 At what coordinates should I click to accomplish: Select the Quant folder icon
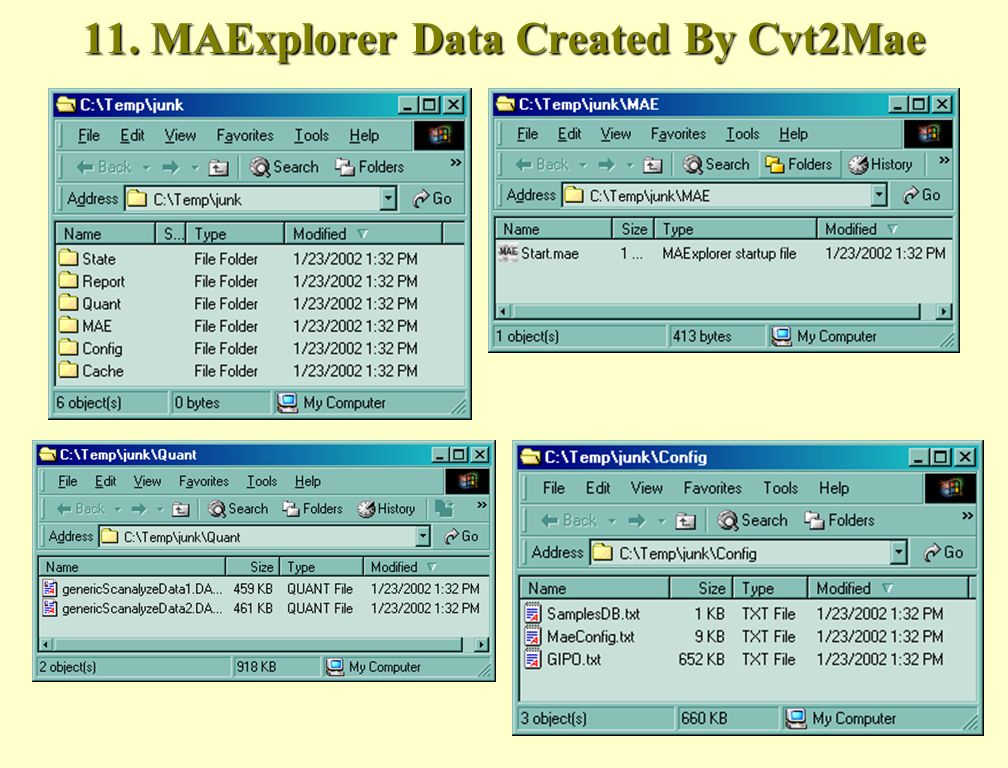point(68,303)
